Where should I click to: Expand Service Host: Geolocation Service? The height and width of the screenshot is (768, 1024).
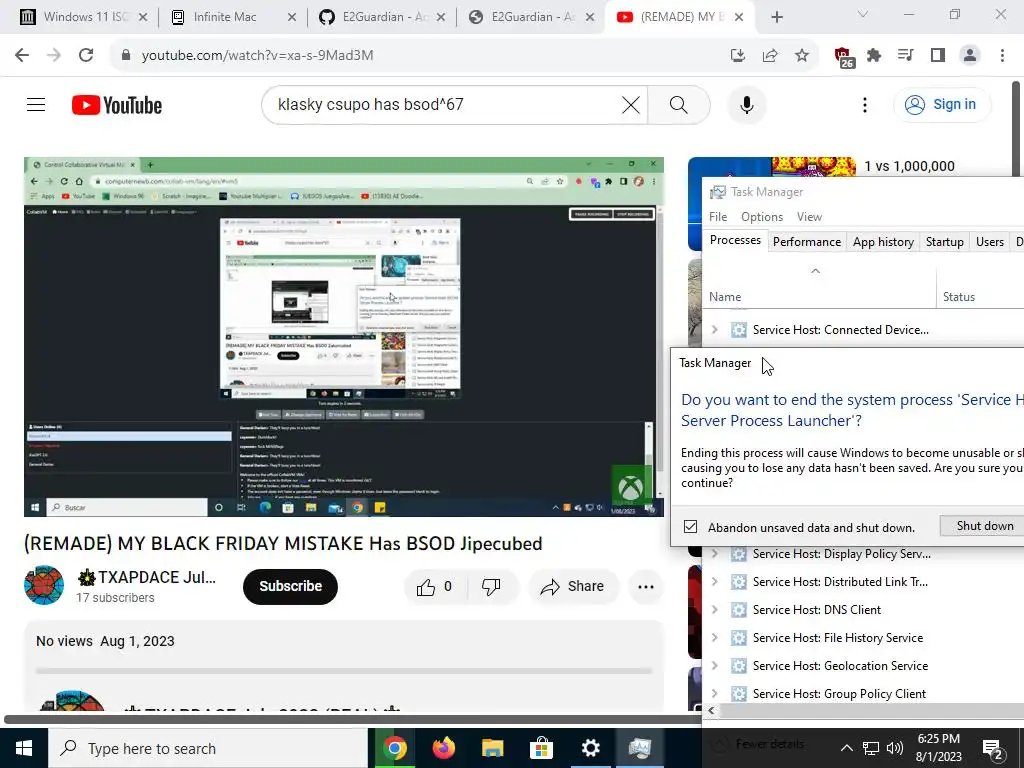tap(714, 666)
